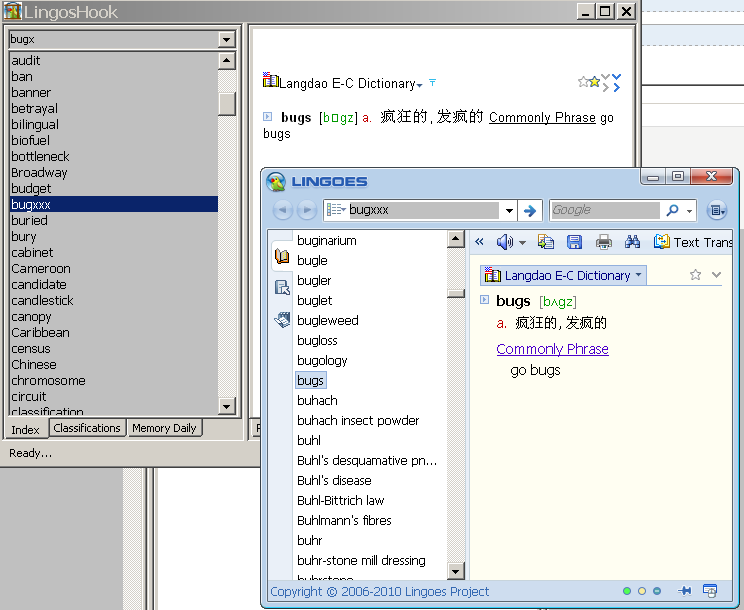The height and width of the screenshot is (610, 744).
Task: Click Copyright Lingoes Project link
Action: [x=380, y=592]
